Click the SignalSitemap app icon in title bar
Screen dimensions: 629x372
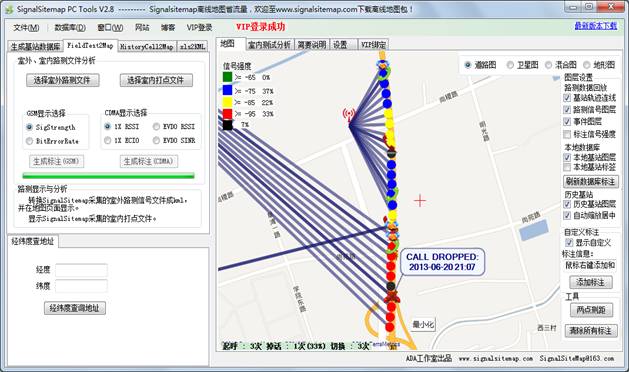[x=8, y=9]
